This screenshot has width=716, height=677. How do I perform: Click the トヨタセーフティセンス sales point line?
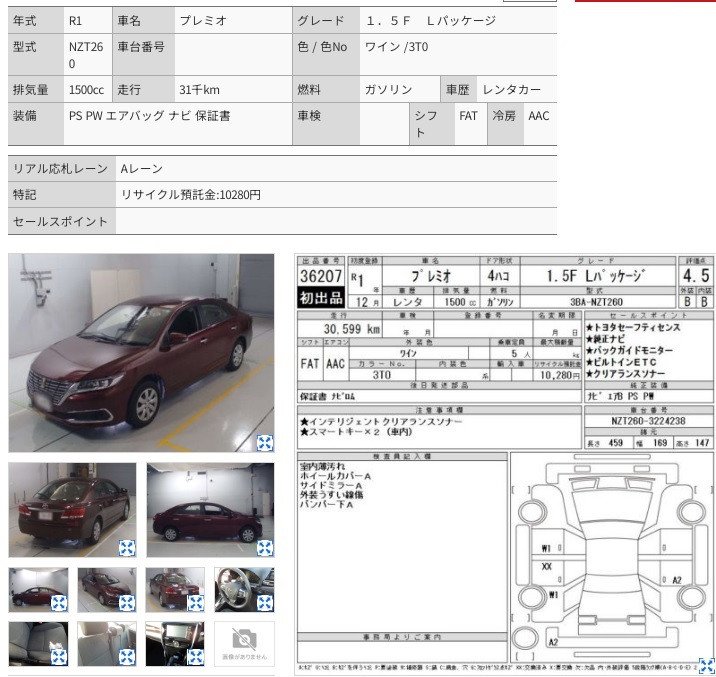pyautogui.click(x=633, y=327)
